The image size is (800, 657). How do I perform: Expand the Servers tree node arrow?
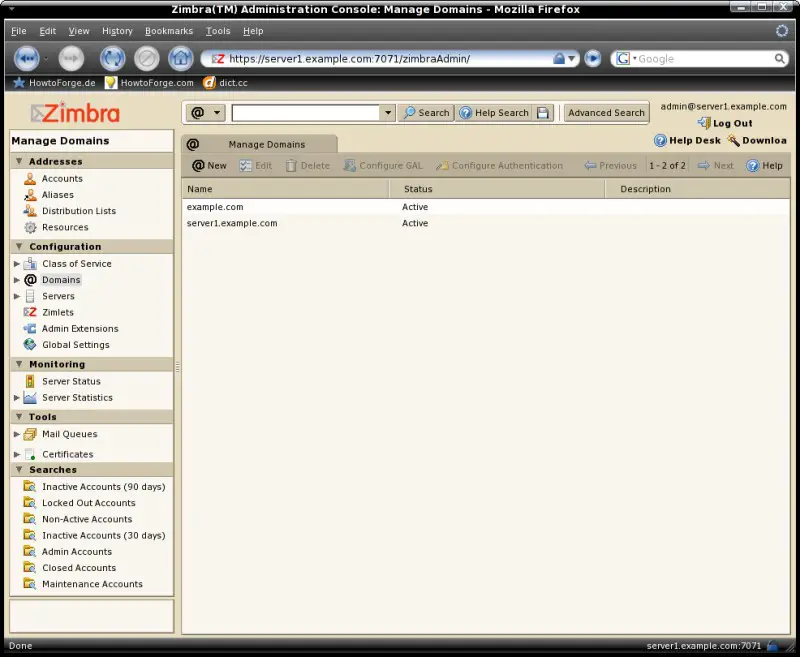(x=17, y=296)
